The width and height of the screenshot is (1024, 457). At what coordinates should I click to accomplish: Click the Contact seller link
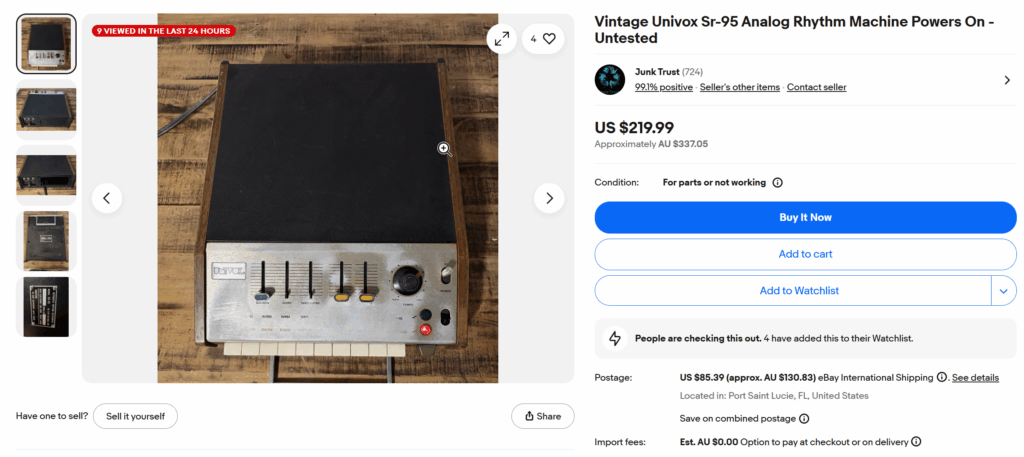pos(816,87)
